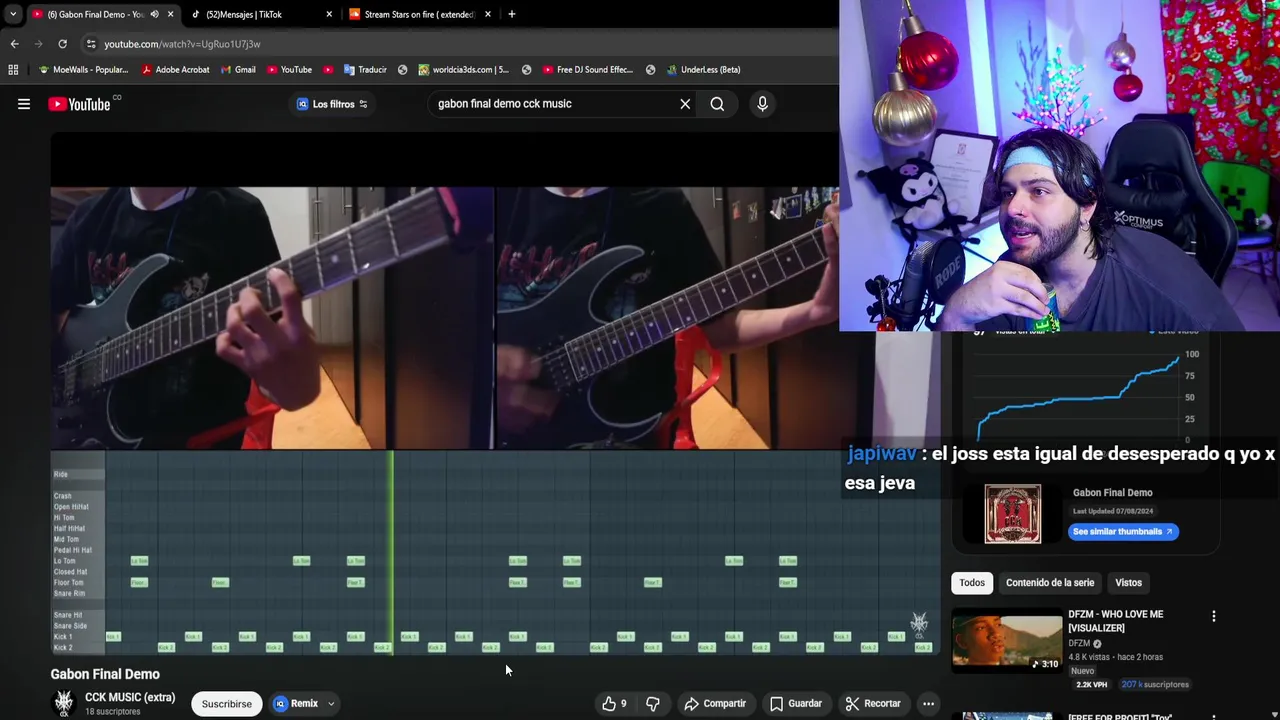Switch to Stream Stars on fire tab

tap(418, 14)
